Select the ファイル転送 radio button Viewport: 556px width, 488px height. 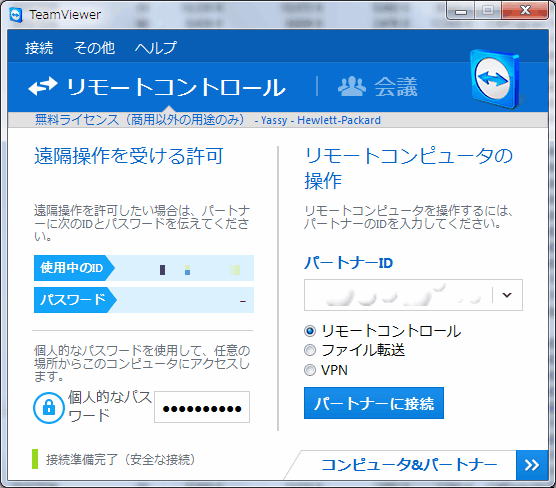pos(310,350)
